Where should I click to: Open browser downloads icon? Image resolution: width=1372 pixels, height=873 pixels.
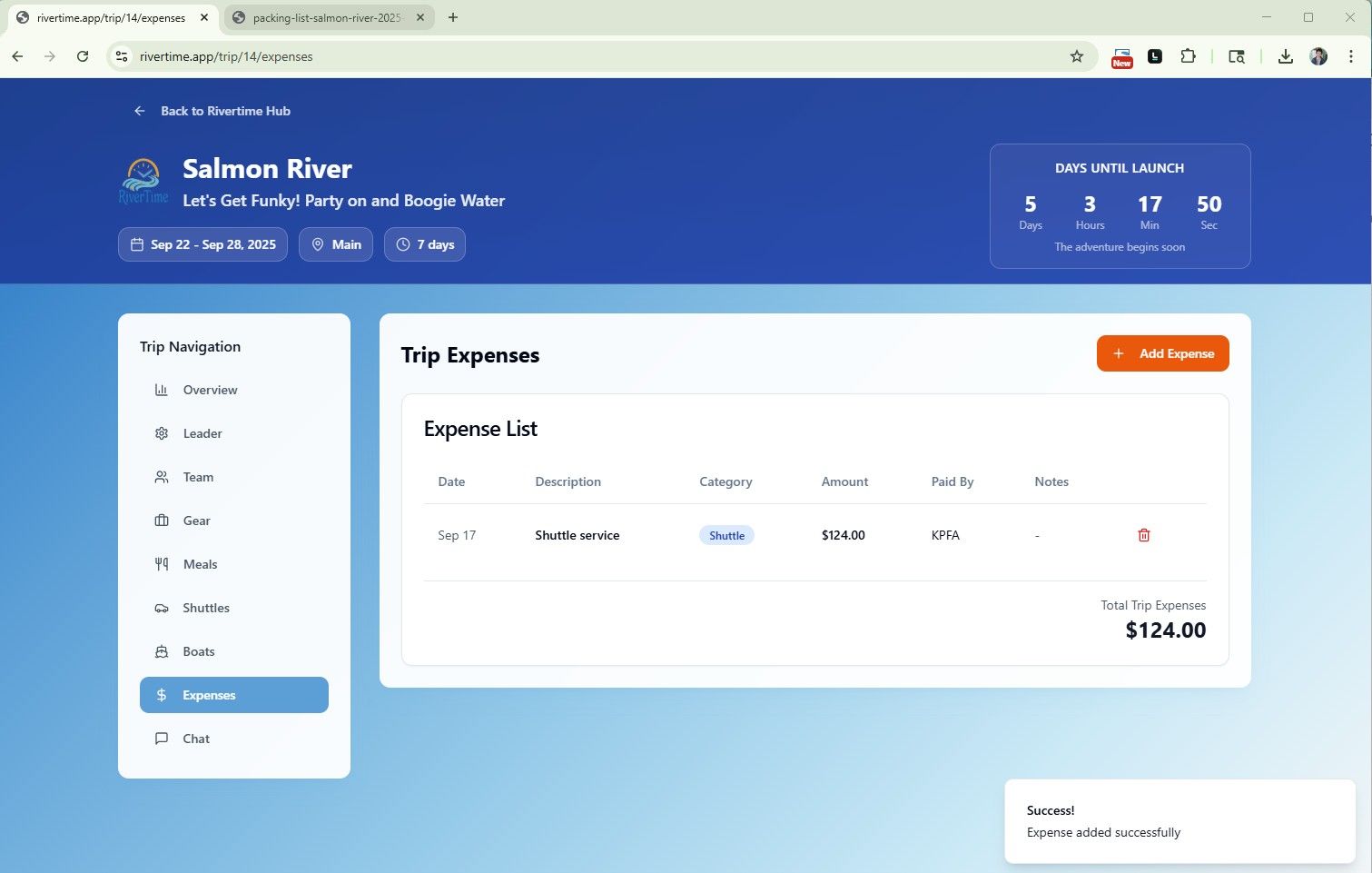[x=1285, y=56]
